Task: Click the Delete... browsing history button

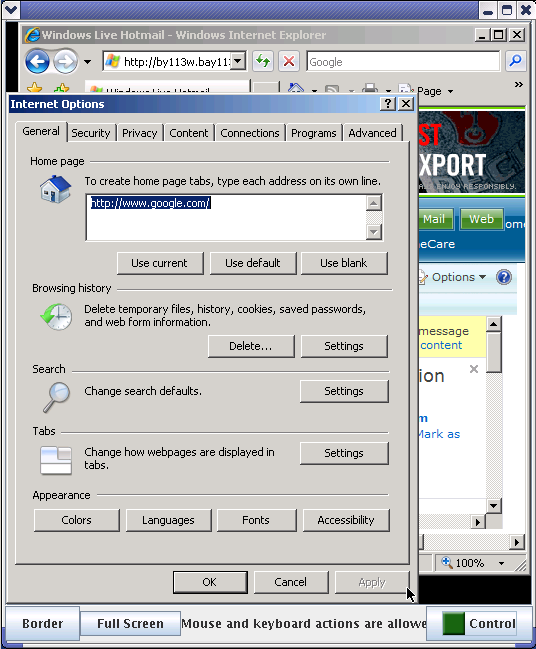Action: click(251, 346)
